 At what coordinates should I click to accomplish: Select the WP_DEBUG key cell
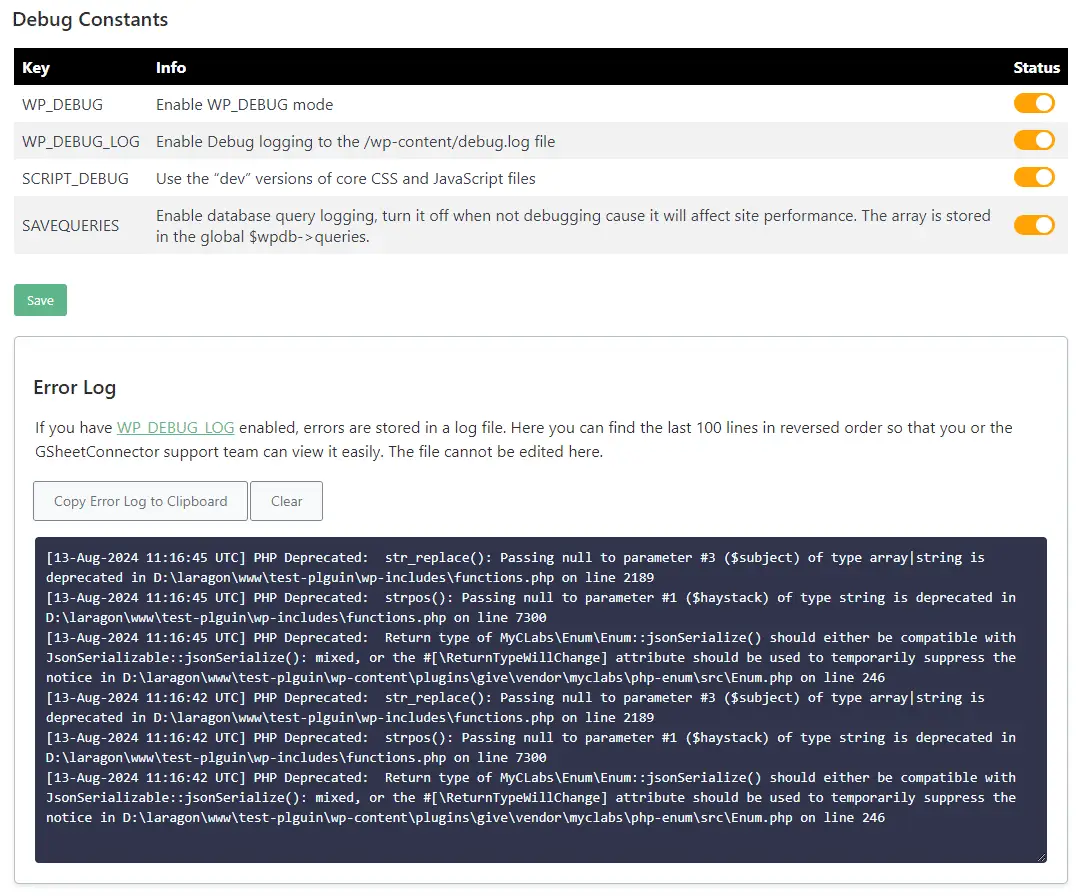[63, 104]
